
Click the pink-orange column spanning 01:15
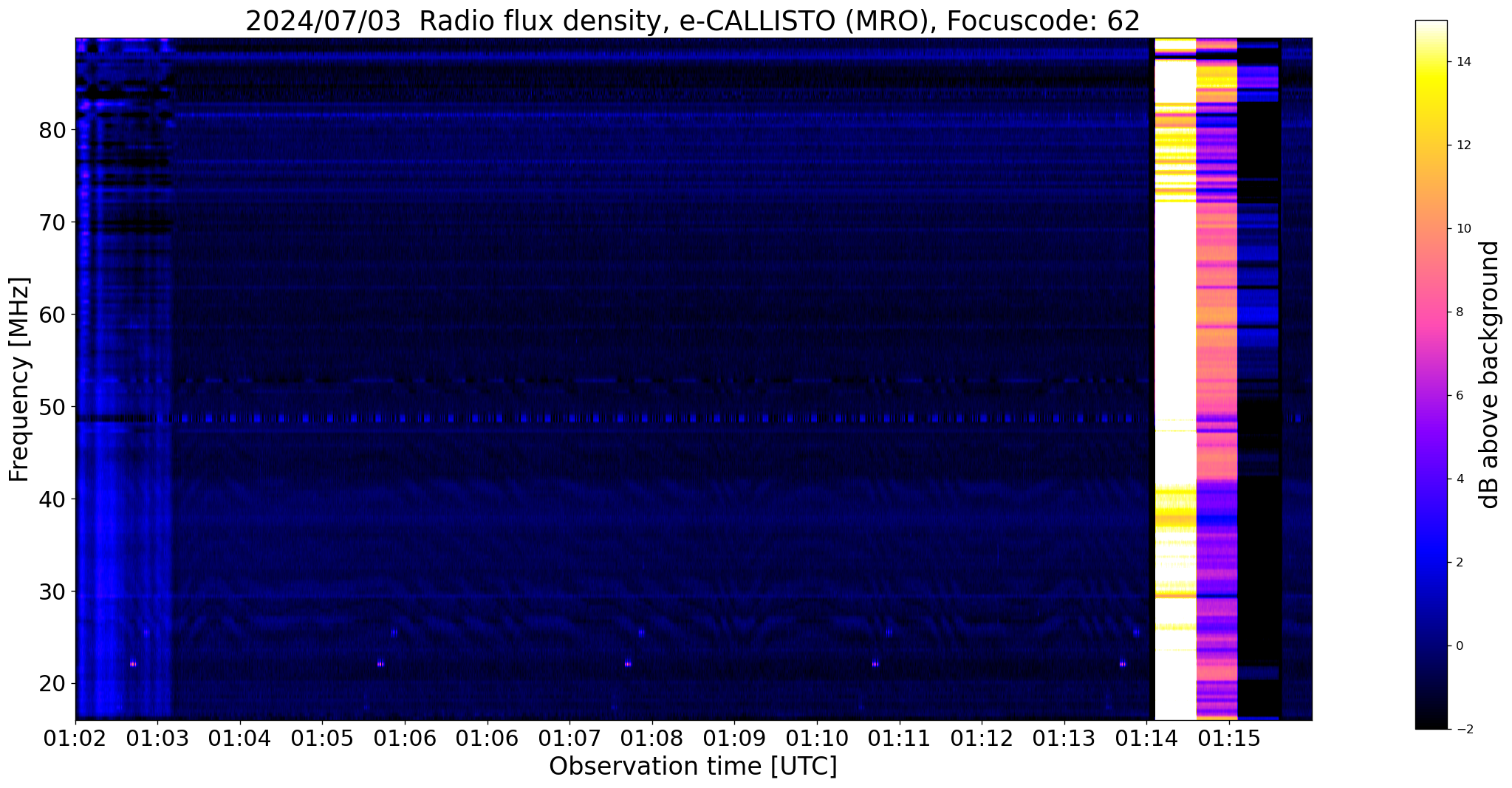point(1217,379)
